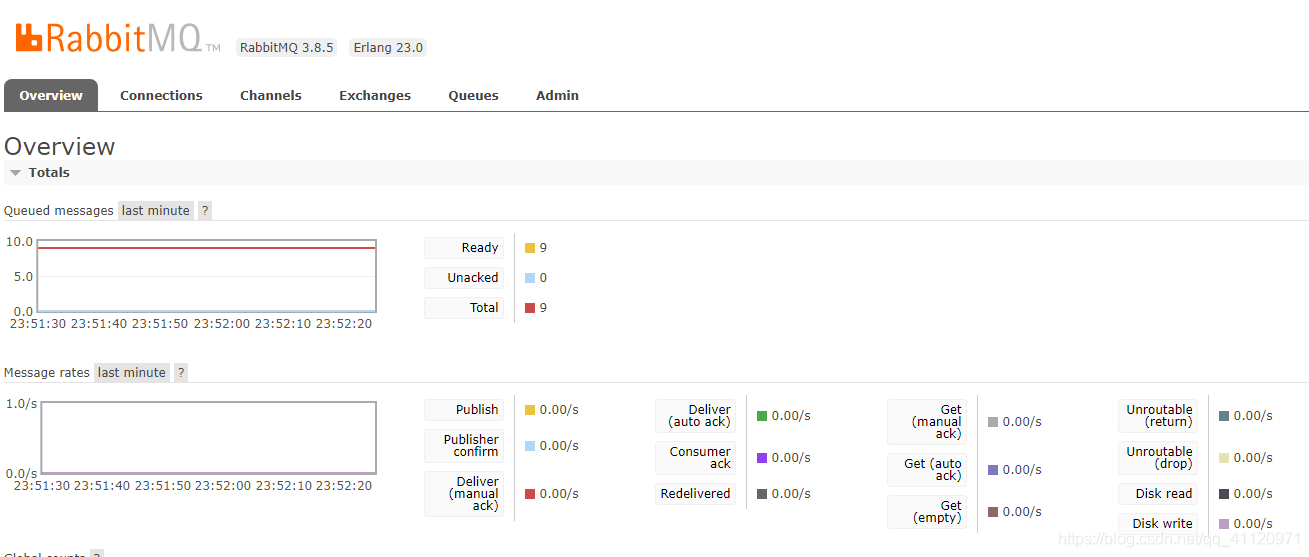Image resolution: width=1309 pixels, height=557 pixels.
Task: Click the light blue Unacked swatch
Action: pyautogui.click(x=530, y=278)
